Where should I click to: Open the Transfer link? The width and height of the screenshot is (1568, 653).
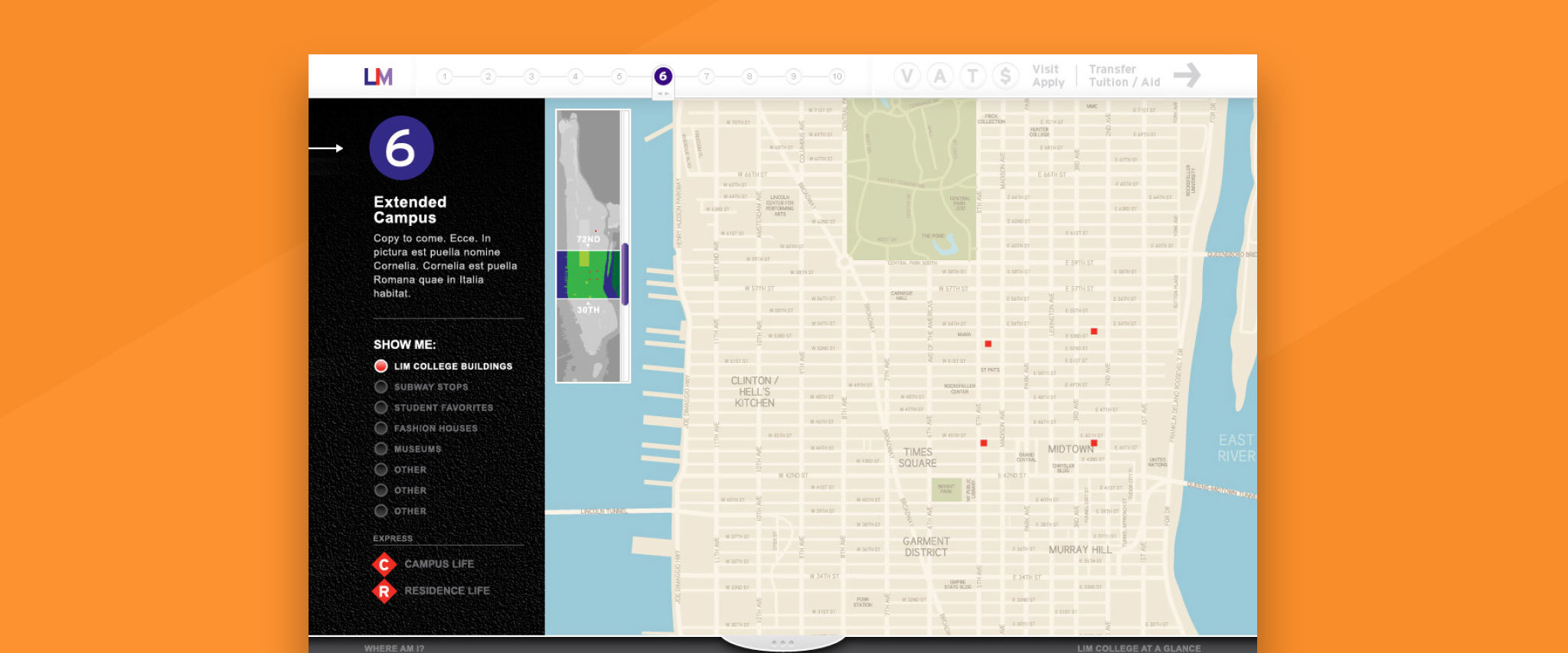click(x=1112, y=69)
